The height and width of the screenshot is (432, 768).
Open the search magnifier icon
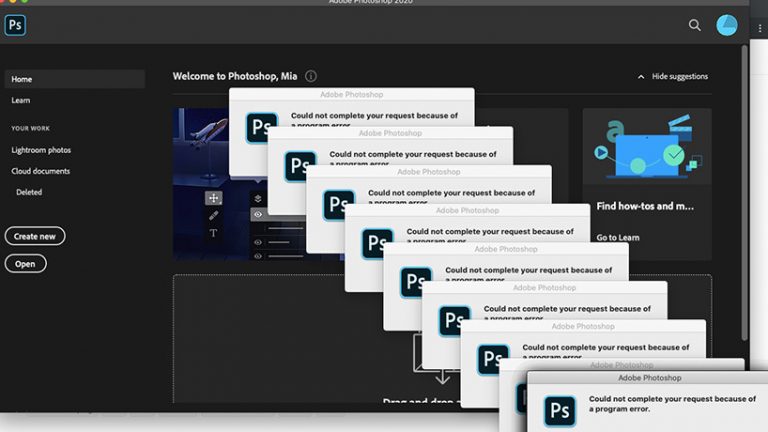coord(695,25)
